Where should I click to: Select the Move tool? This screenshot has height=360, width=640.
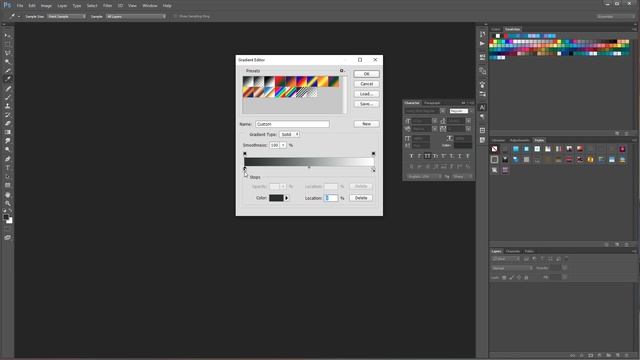[8, 36]
